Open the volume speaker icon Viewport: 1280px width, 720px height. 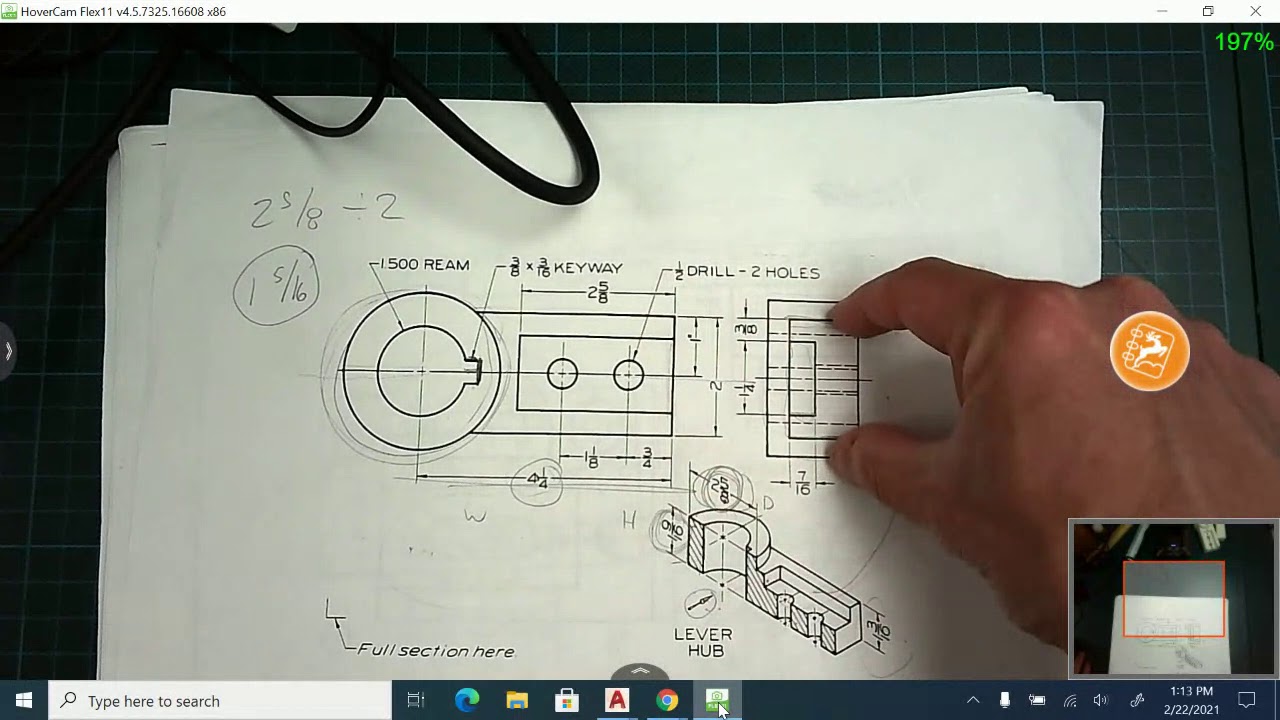1101,701
